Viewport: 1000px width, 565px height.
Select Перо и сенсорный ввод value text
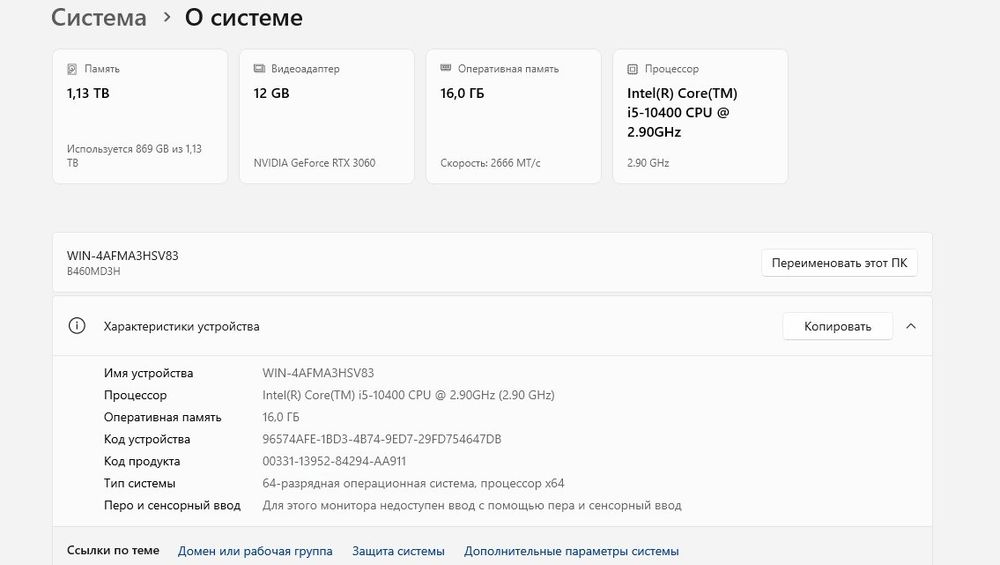pos(472,506)
